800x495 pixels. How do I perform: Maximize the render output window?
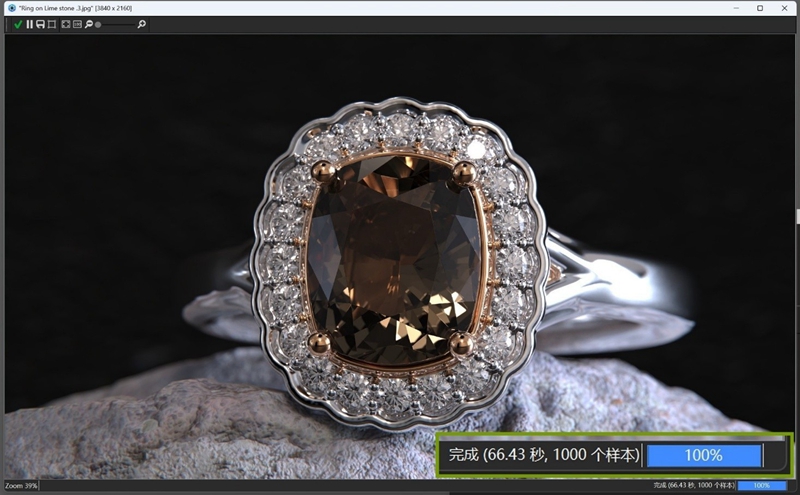pyautogui.click(x=760, y=7)
